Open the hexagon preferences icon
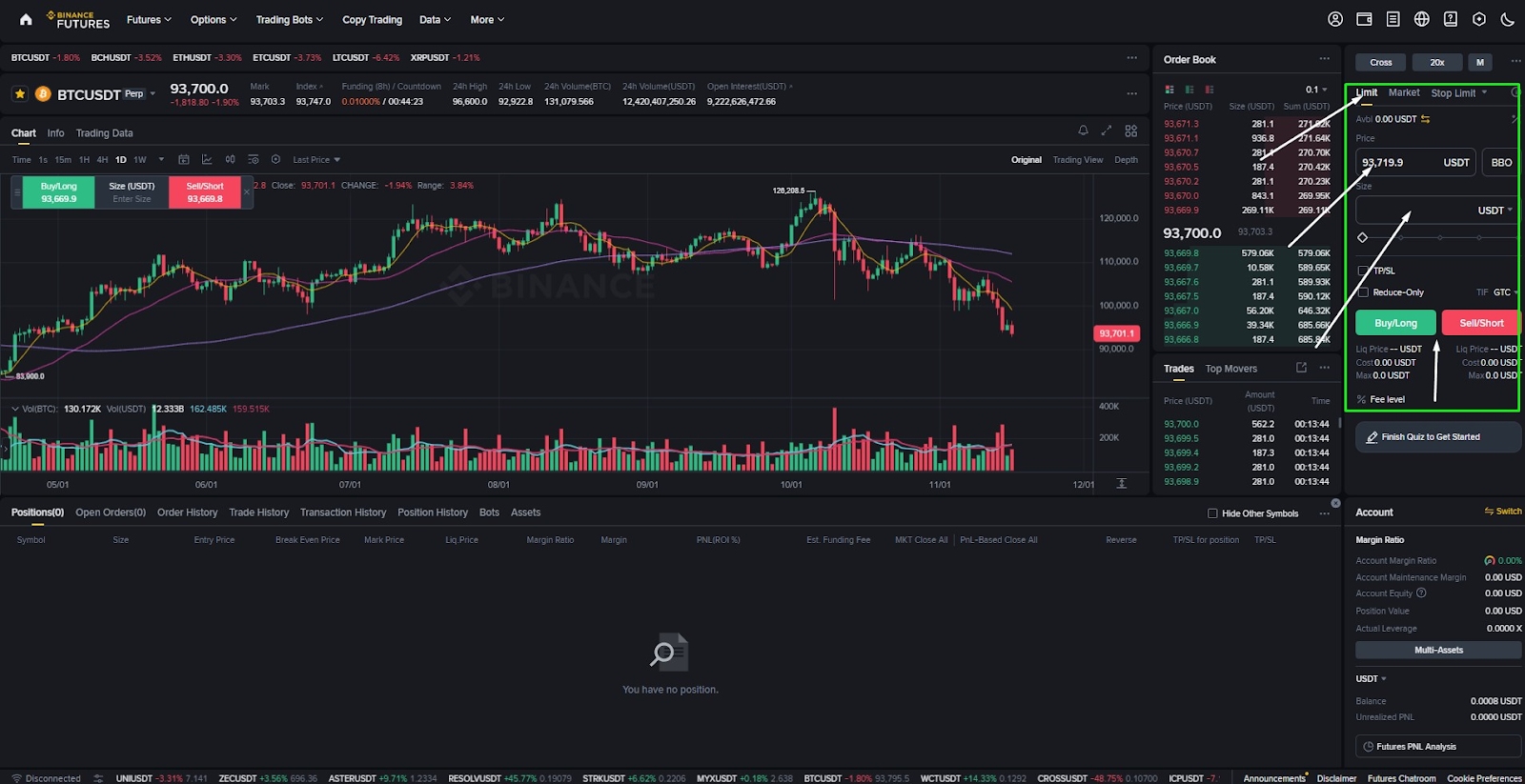The image size is (1525, 784). 1478,19
